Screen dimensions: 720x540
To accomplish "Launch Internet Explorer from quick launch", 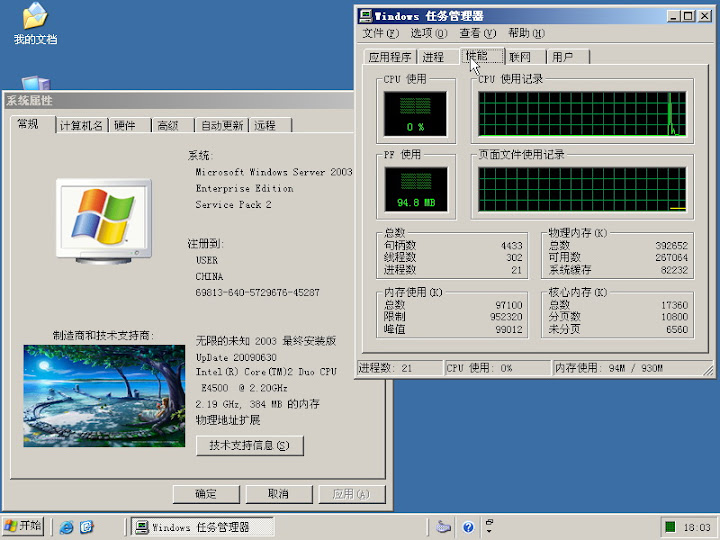I will (x=67, y=527).
